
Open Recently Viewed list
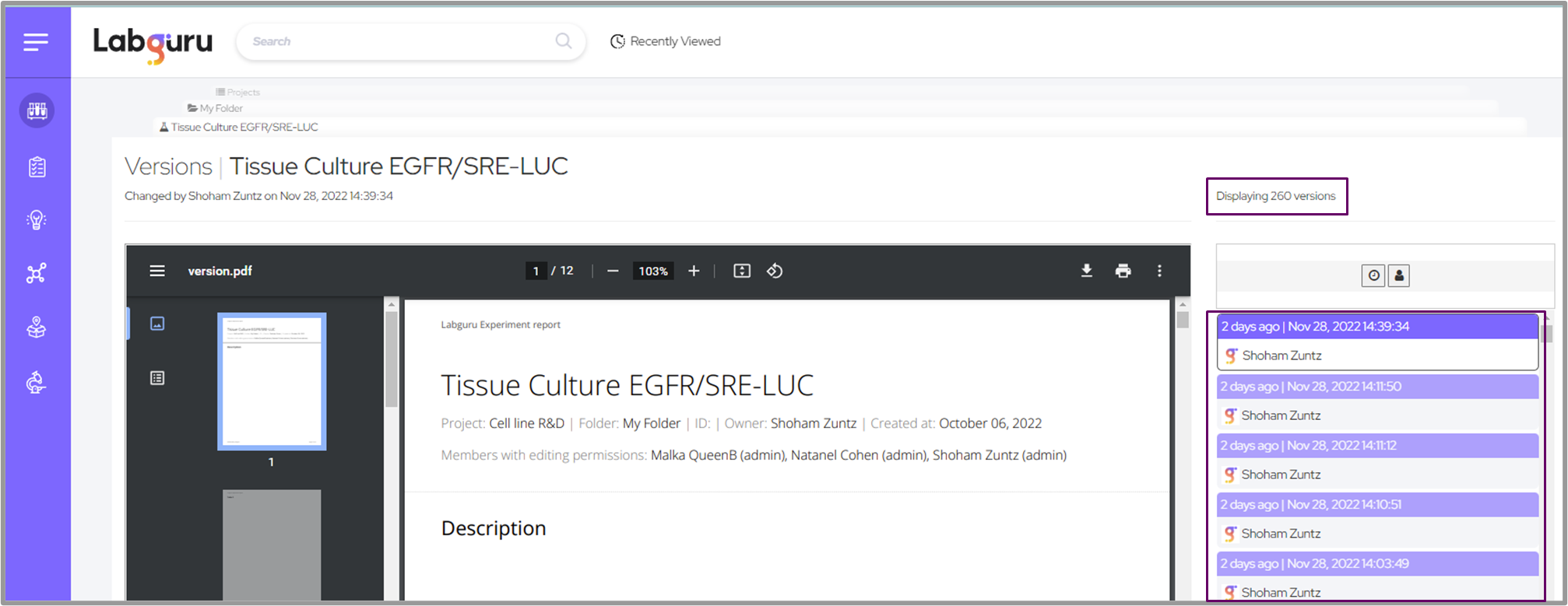(x=666, y=41)
